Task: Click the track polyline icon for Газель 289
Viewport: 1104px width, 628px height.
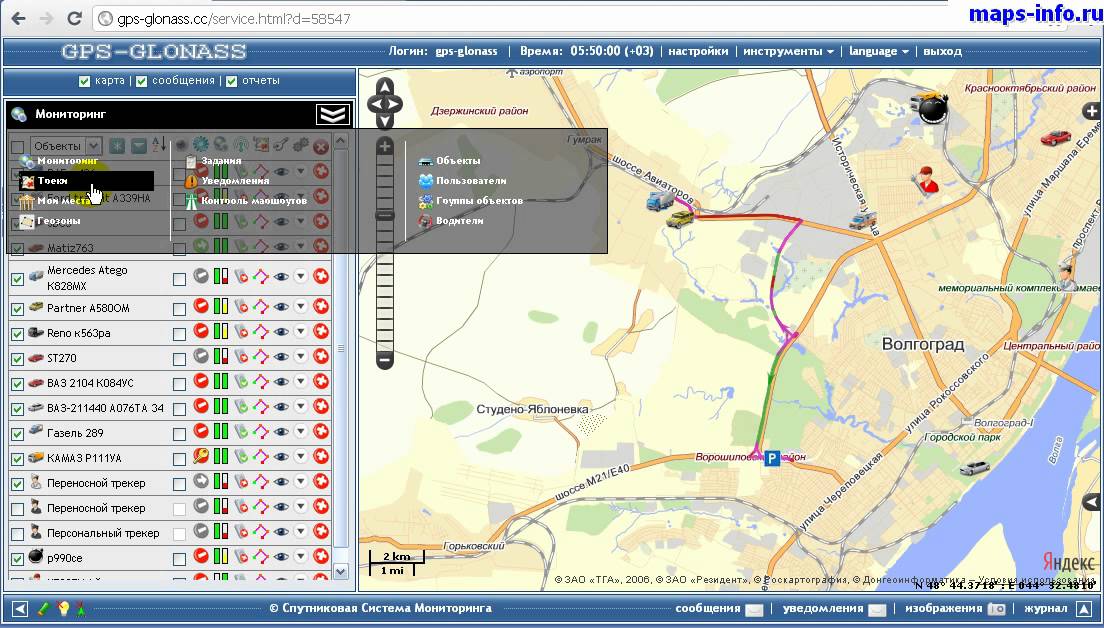Action: 261,432
